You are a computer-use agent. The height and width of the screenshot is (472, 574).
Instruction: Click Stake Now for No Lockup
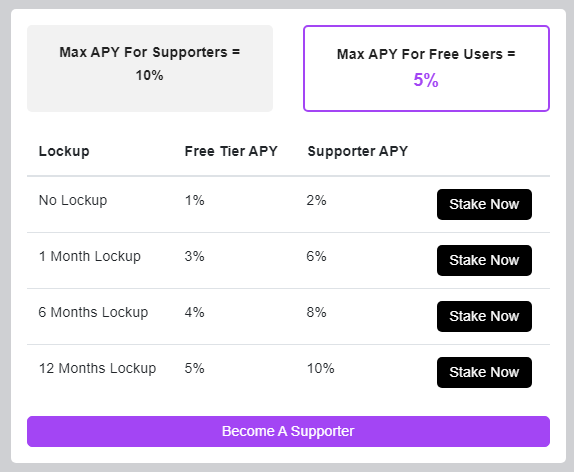(x=484, y=204)
